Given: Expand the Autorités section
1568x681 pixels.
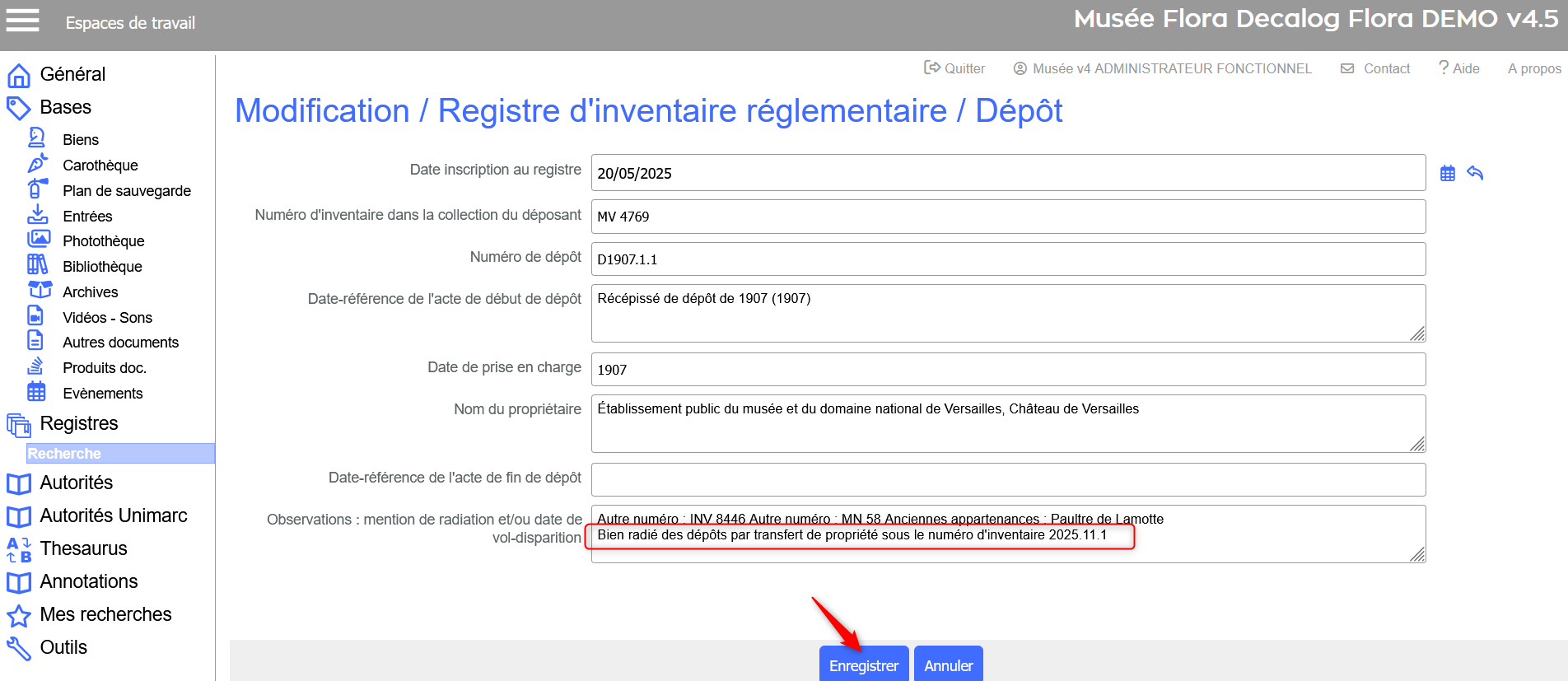Looking at the screenshot, I should tap(76, 483).
